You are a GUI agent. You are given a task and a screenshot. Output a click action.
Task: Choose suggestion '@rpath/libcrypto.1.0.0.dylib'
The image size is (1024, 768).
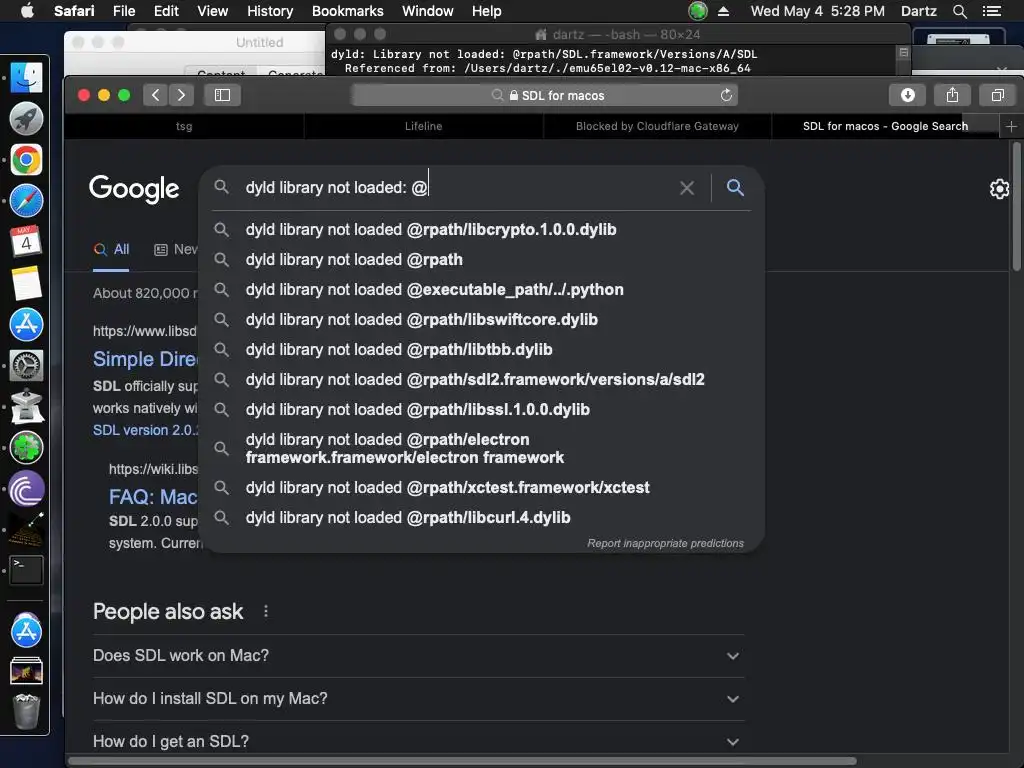[482, 230]
